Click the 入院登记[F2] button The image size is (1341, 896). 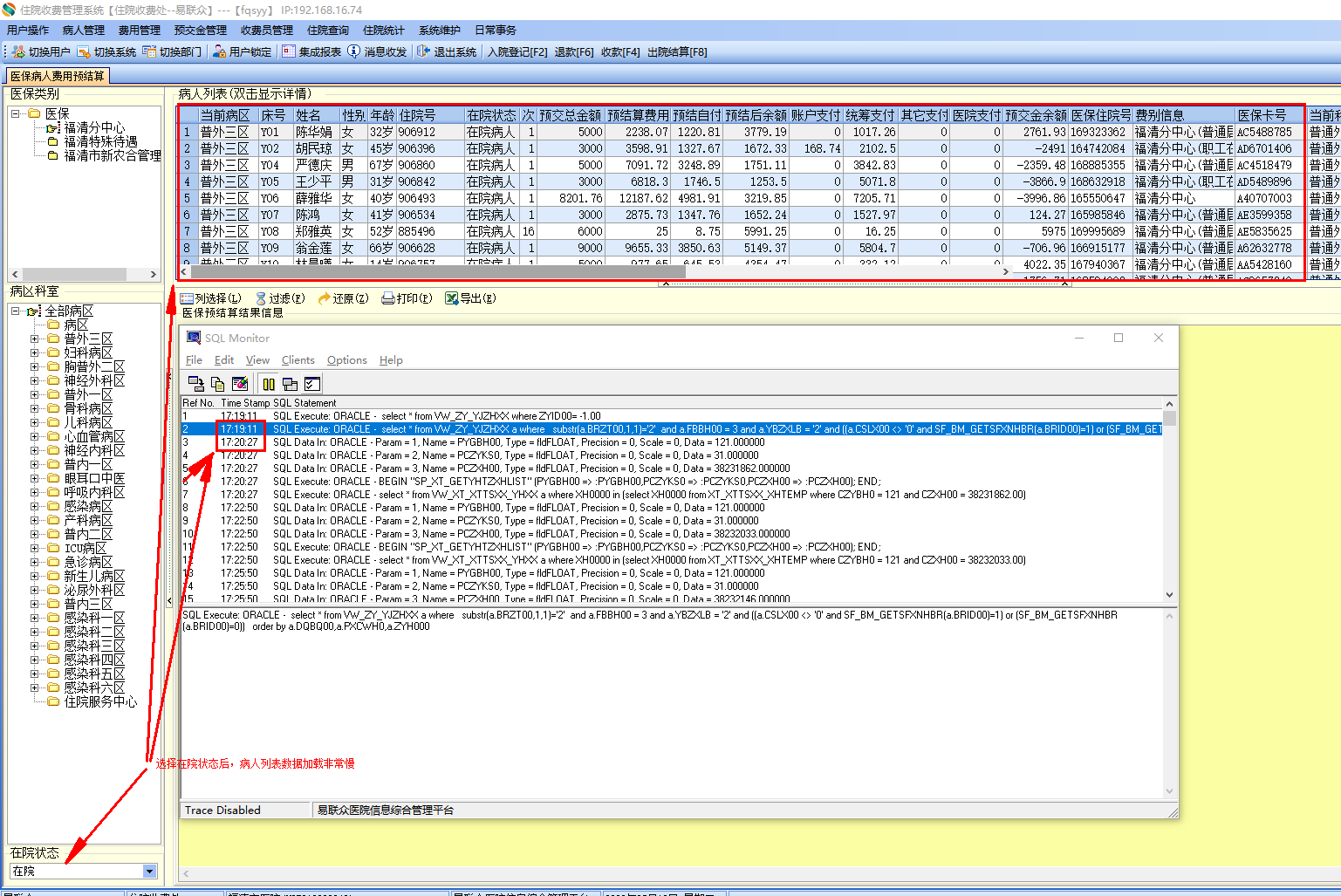point(517,52)
